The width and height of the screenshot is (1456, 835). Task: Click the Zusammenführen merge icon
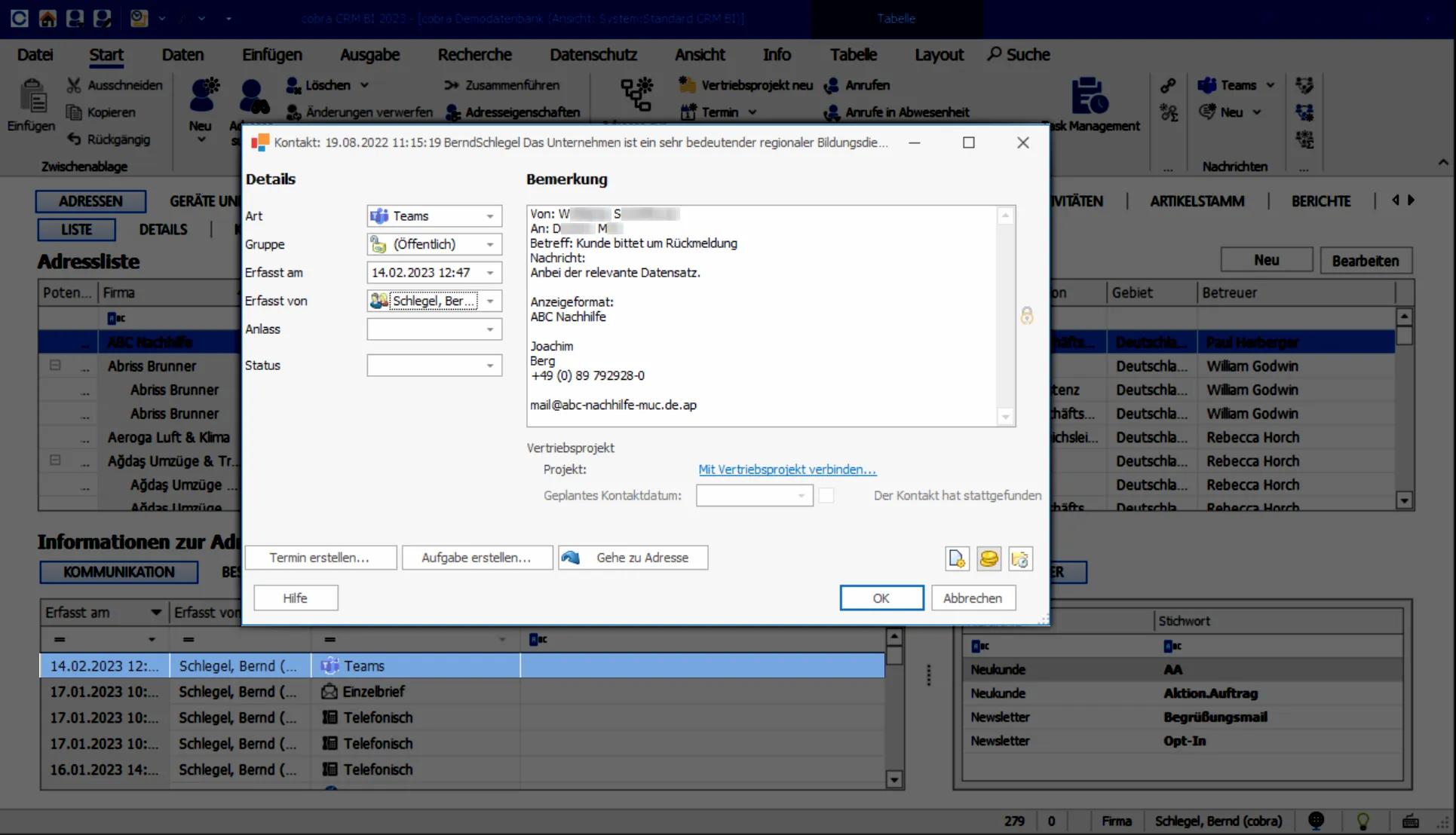click(452, 85)
